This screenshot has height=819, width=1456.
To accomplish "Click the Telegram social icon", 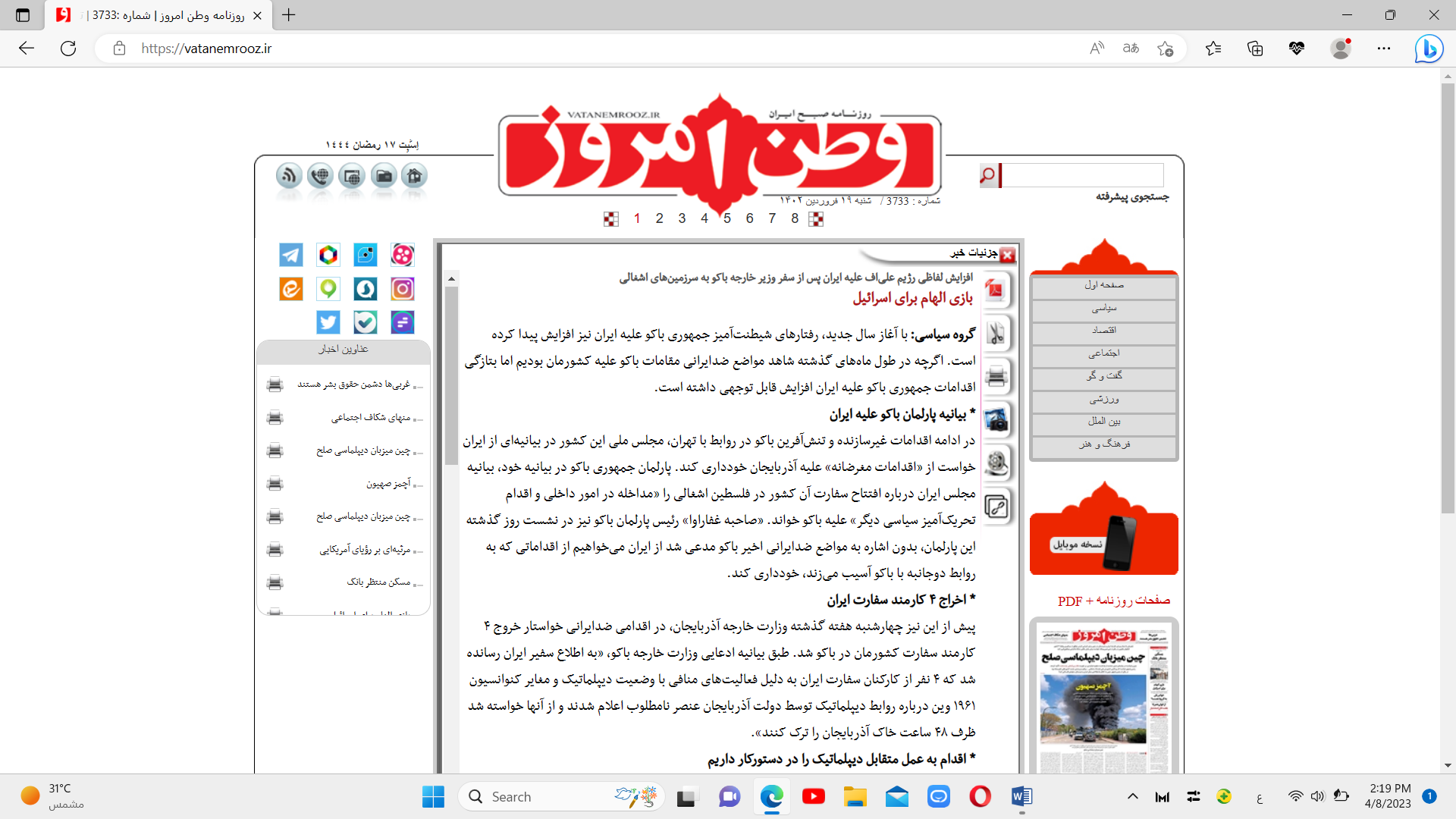I will 290,255.
